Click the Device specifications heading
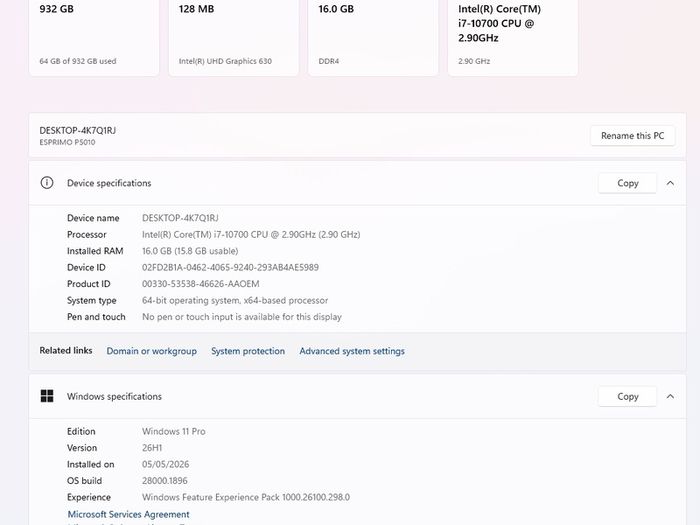 coord(109,183)
